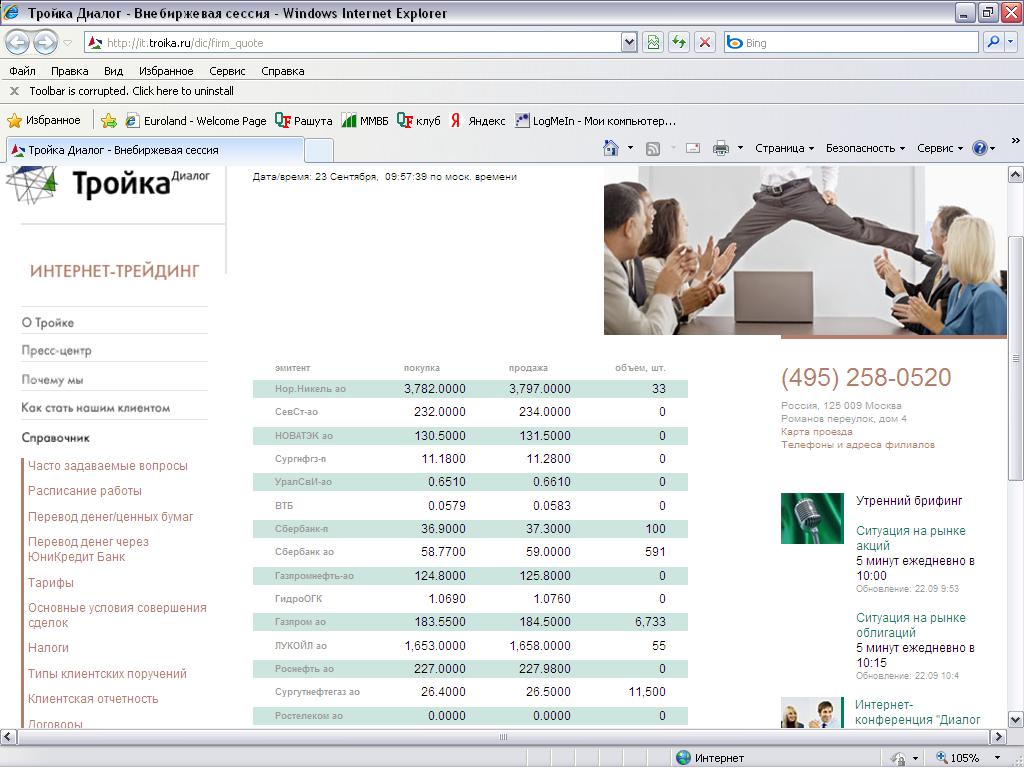The image size is (1024, 768).
Task: Open the Тарифы sidebar link
Action: (51, 583)
